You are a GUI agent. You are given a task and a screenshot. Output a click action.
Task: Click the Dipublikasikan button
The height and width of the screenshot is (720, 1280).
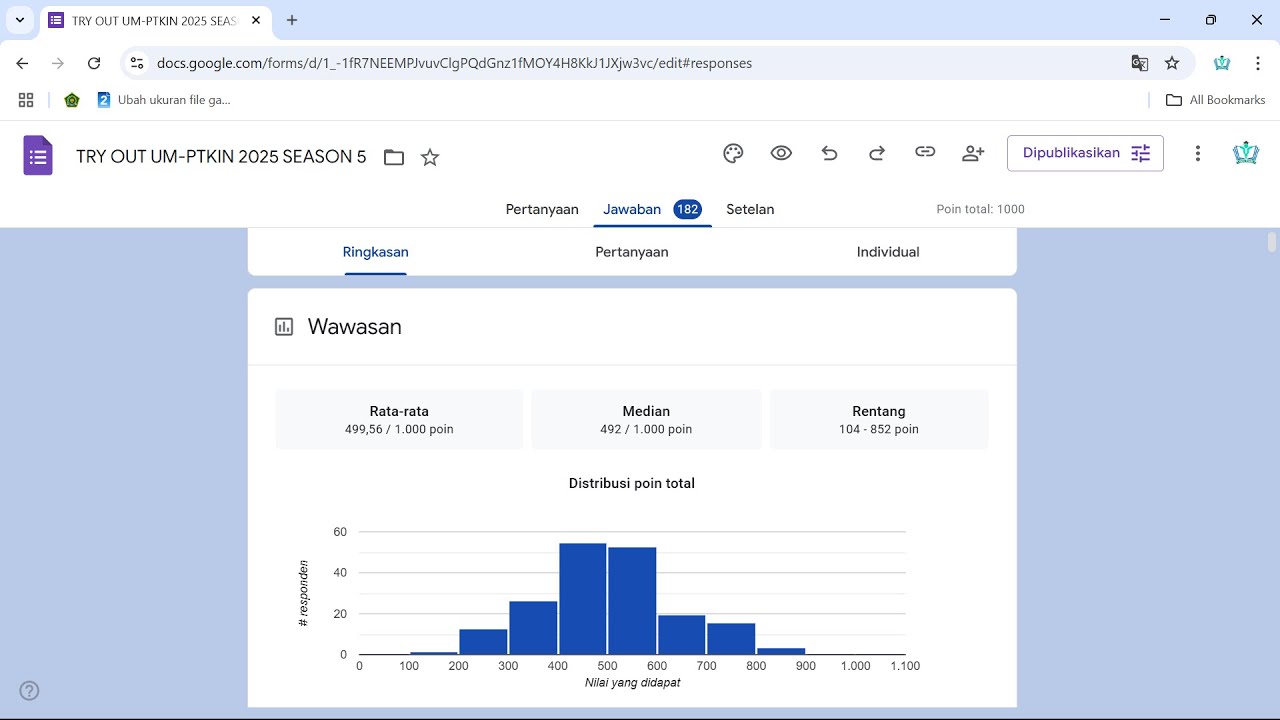pos(1085,153)
